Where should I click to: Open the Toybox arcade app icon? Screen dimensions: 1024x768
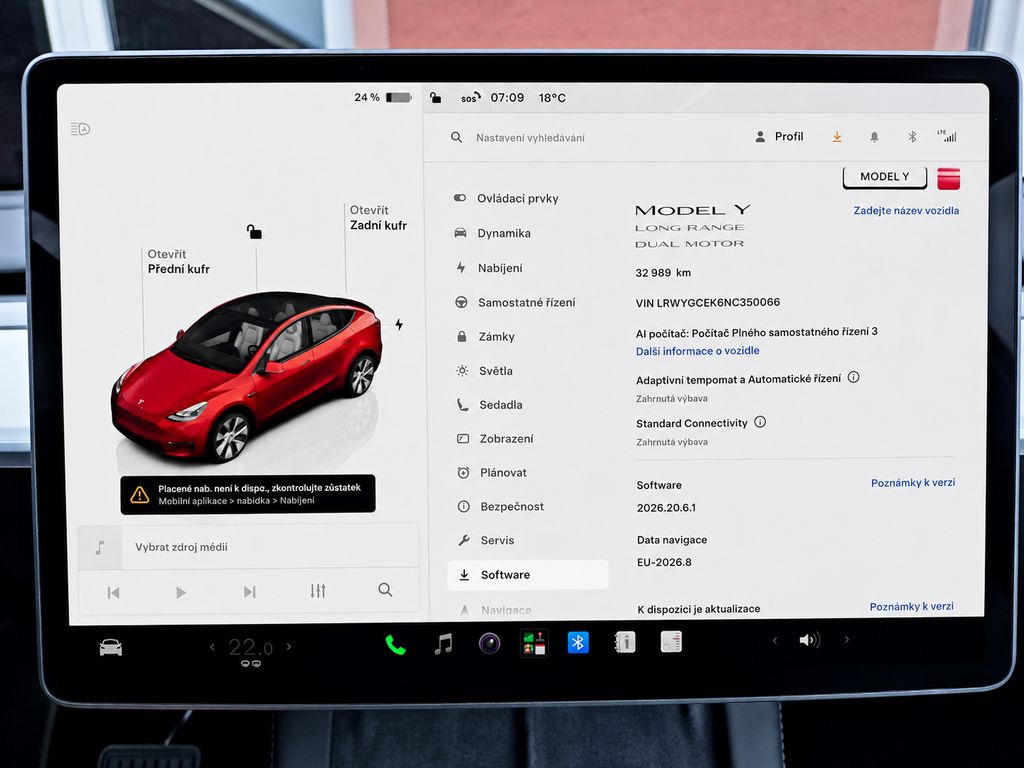pos(534,643)
